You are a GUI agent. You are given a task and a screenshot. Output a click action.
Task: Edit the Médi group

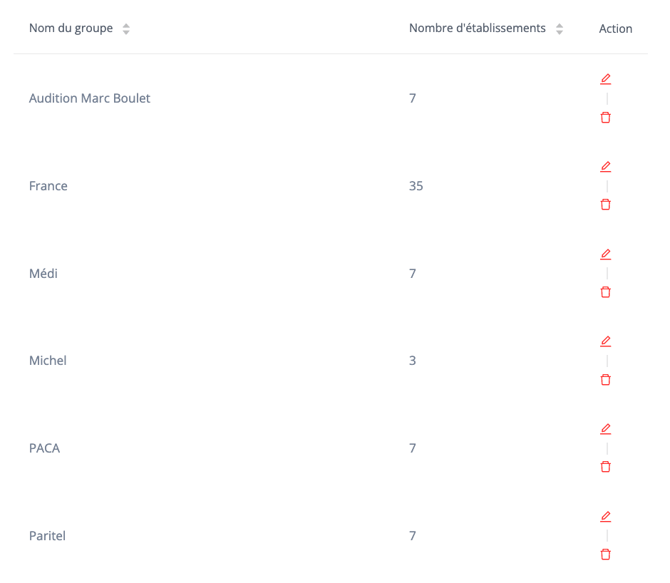coord(605,254)
